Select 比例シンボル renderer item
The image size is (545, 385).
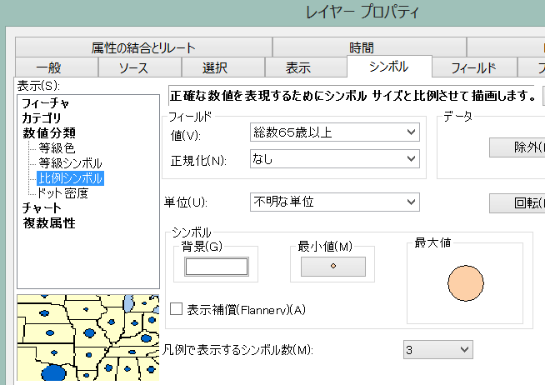pyautogui.click(x=71, y=178)
